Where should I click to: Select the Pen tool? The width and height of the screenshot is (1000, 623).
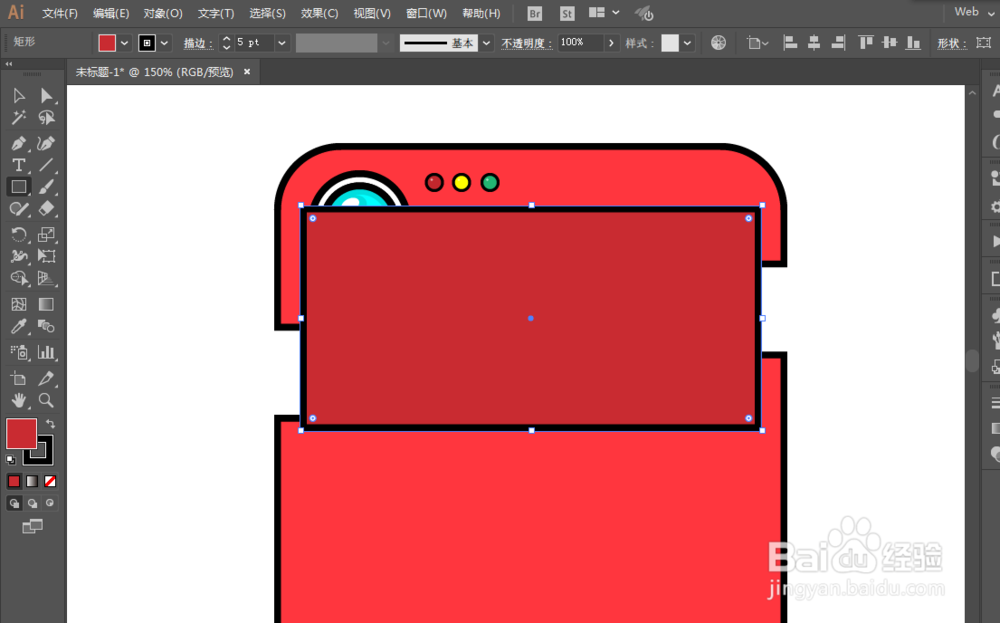coord(18,143)
